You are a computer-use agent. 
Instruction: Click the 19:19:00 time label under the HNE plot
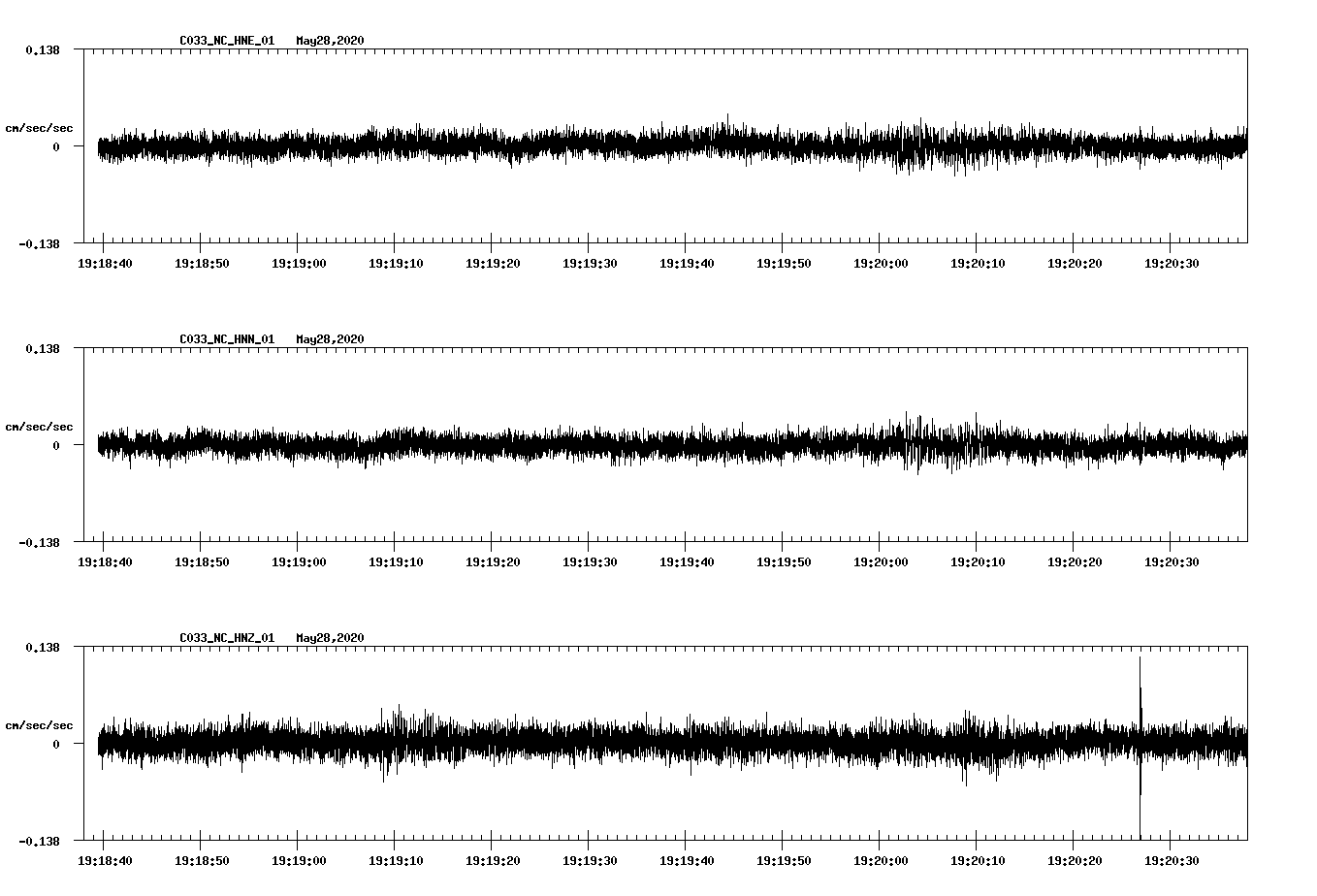(299, 263)
